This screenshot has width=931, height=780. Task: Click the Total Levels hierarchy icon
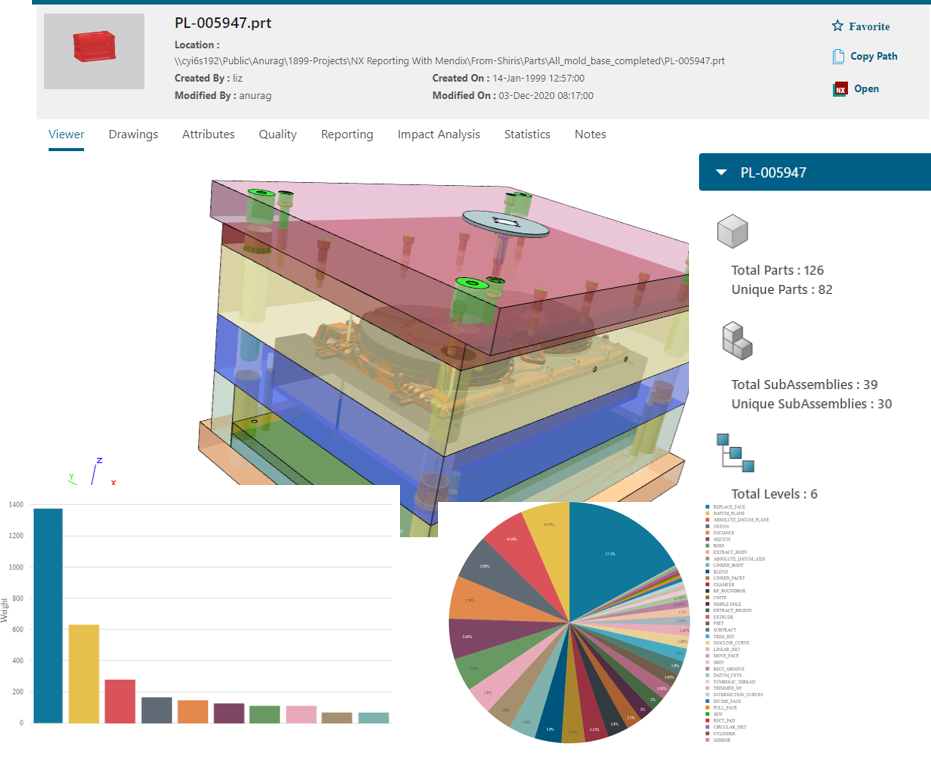click(x=735, y=453)
